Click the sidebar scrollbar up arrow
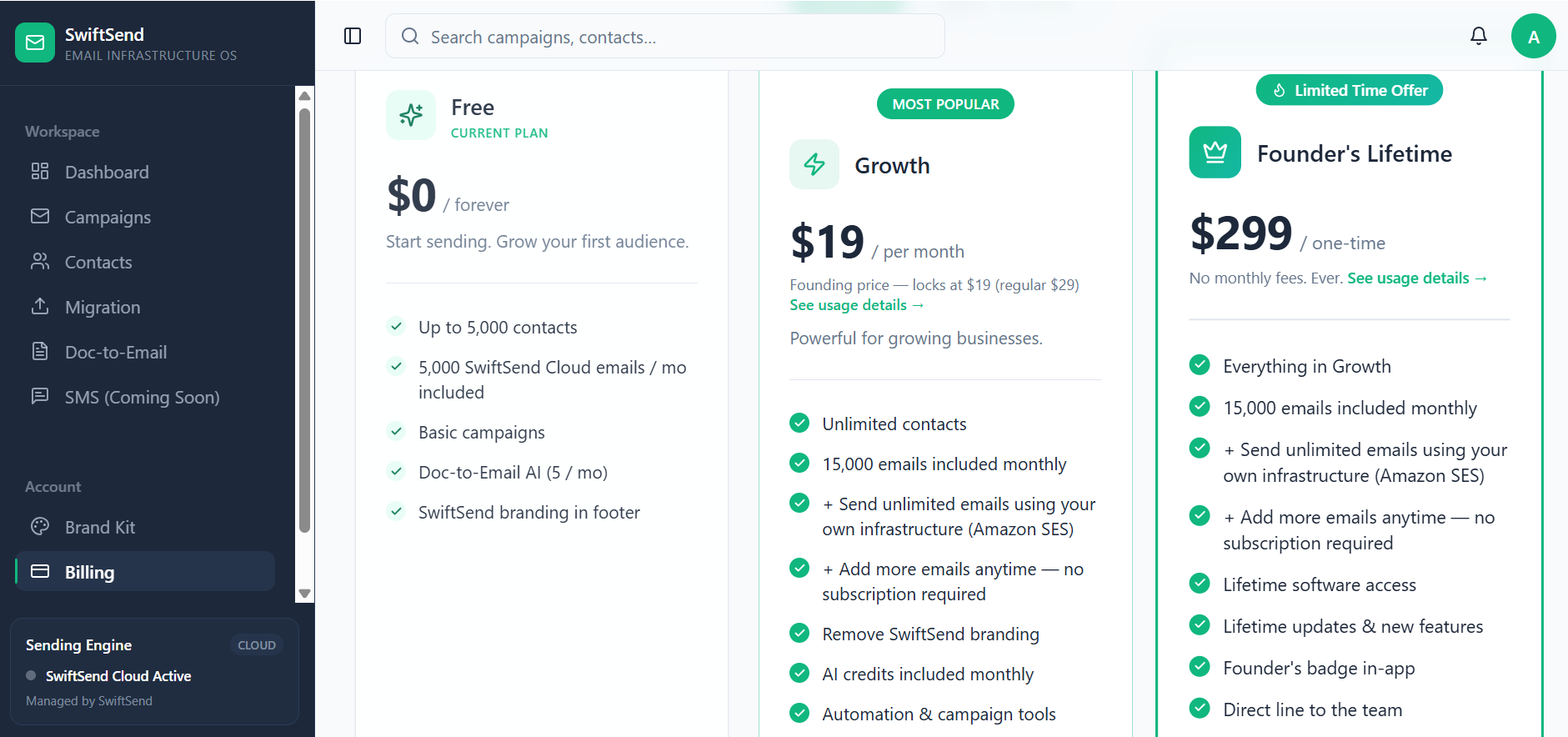The height and width of the screenshot is (737, 1568). click(305, 96)
